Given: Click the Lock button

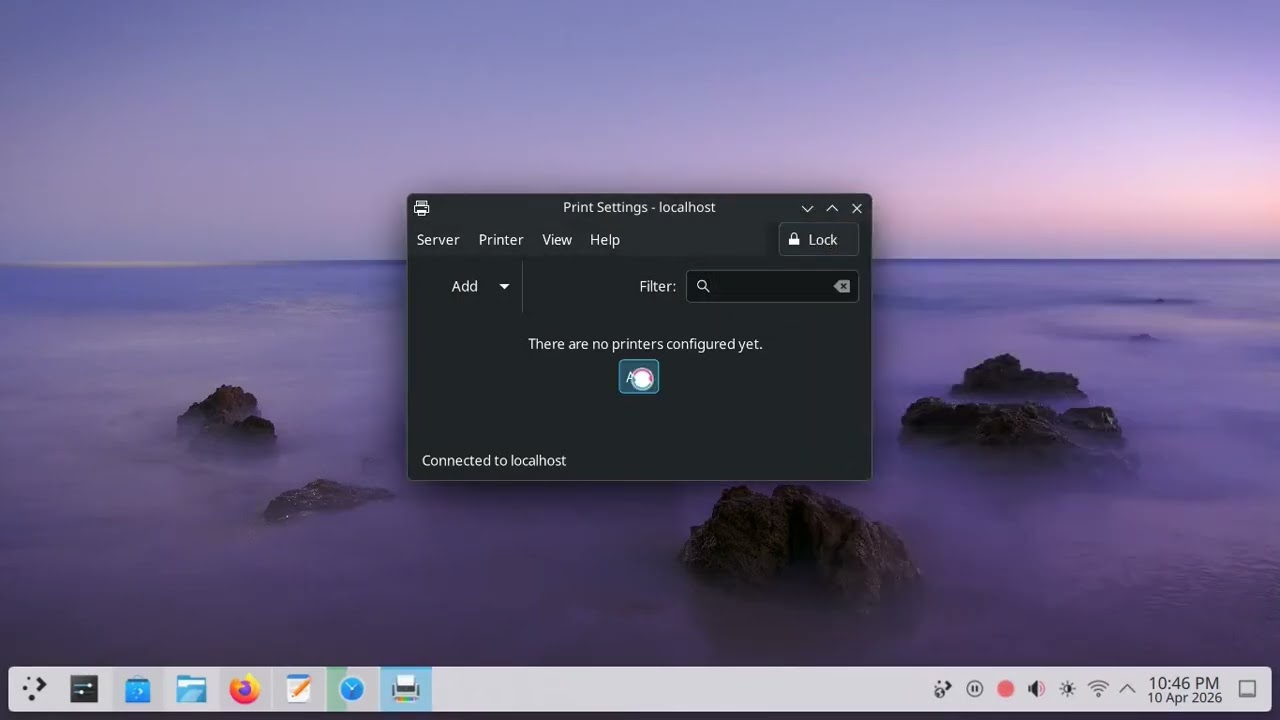Looking at the screenshot, I should 819,240.
